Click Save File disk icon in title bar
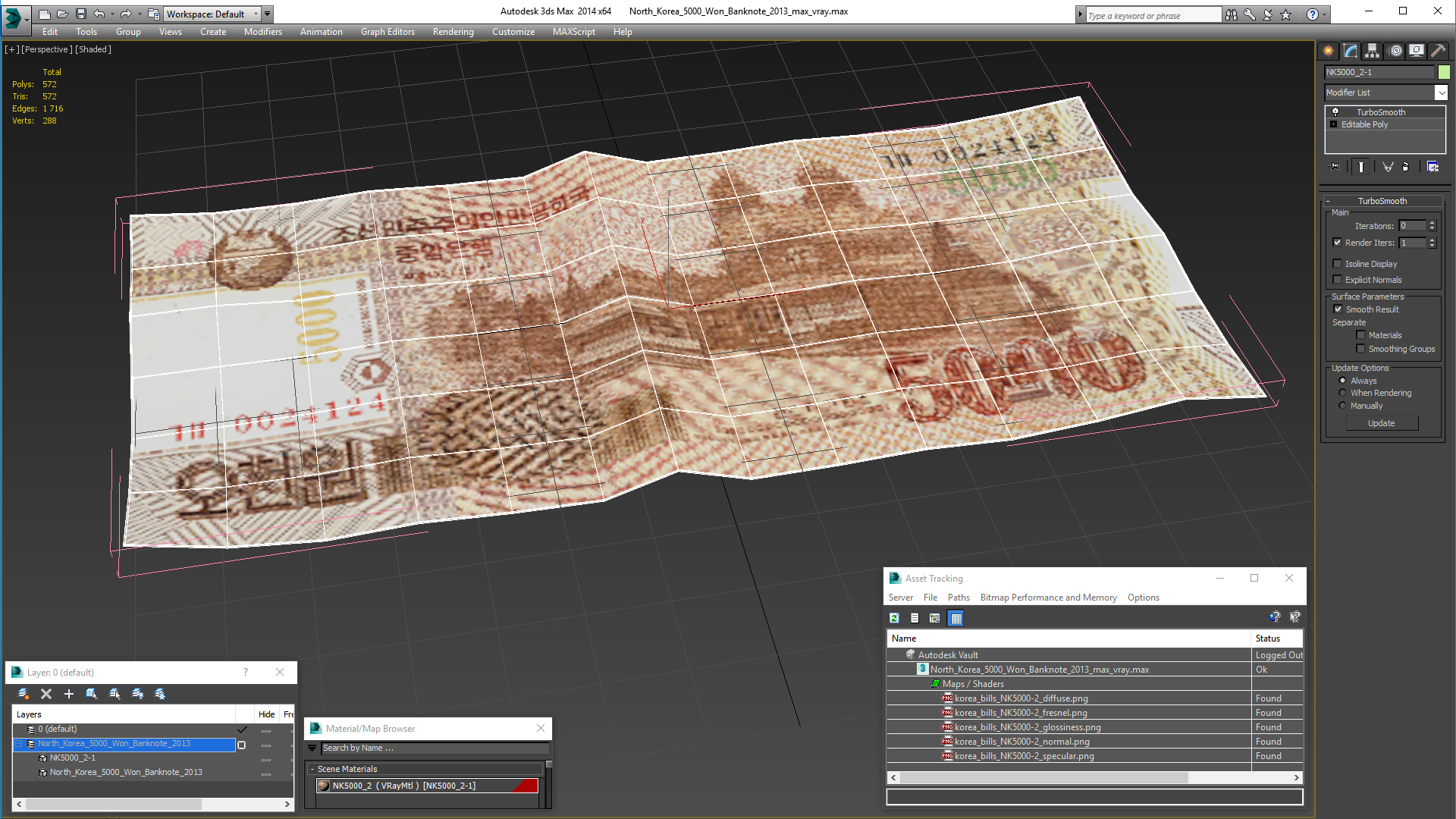This screenshot has height=819, width=1456. [x=81, y=14]
